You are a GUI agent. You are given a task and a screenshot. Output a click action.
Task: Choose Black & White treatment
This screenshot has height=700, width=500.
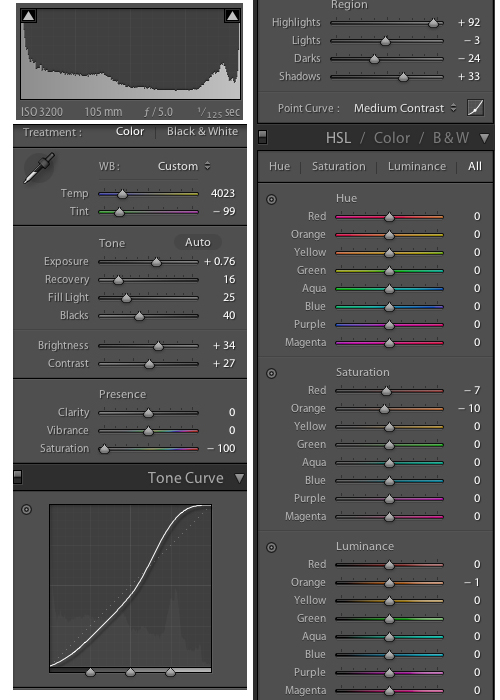(x=203, y=131)
